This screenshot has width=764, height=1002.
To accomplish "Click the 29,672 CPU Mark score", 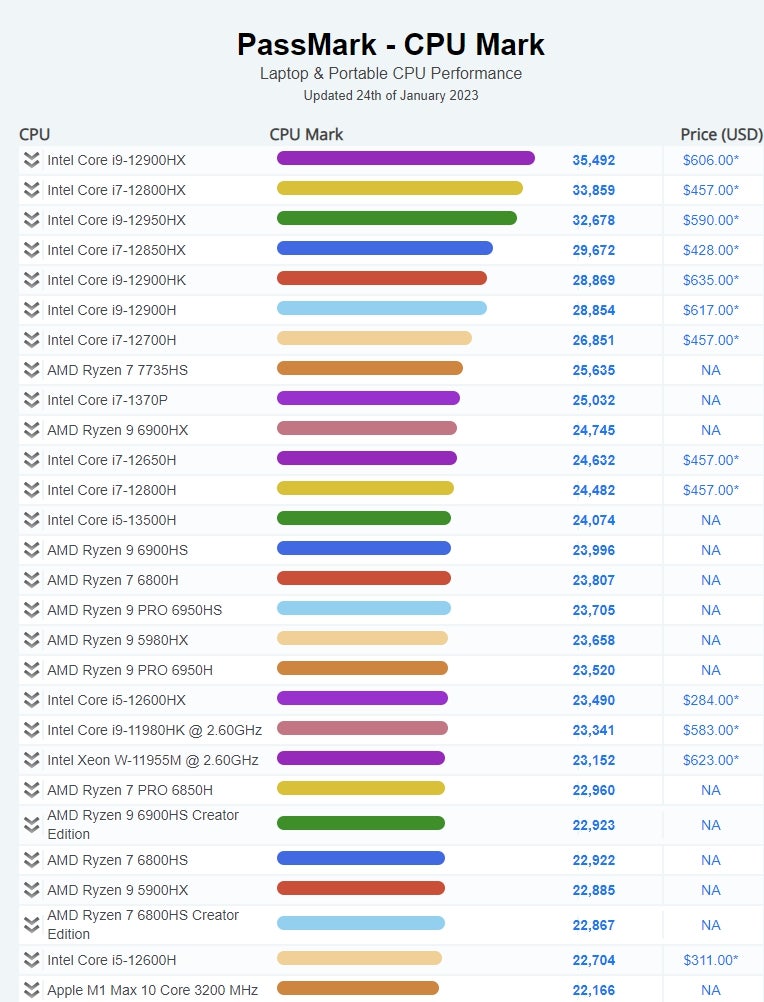I will click(x=593, y=250).
